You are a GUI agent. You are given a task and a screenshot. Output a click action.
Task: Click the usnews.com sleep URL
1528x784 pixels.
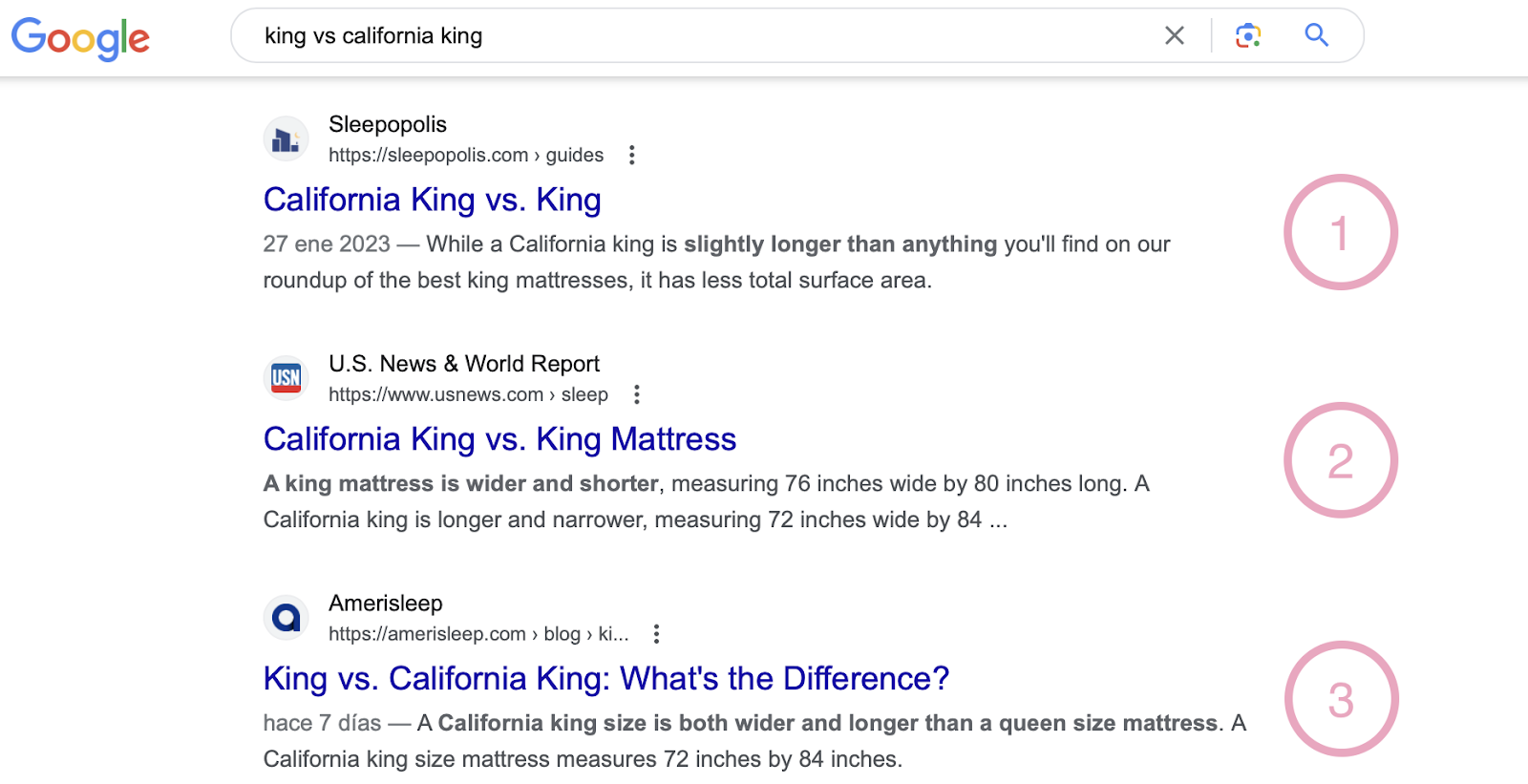(468, 394)
